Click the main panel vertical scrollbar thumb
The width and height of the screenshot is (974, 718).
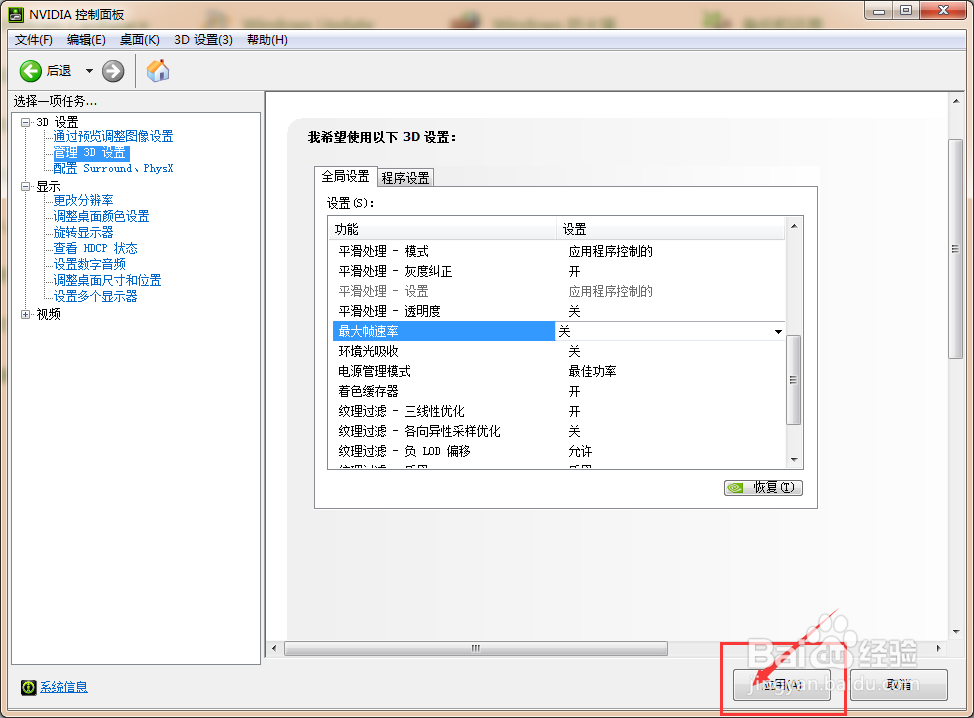[x=955, y=248]
